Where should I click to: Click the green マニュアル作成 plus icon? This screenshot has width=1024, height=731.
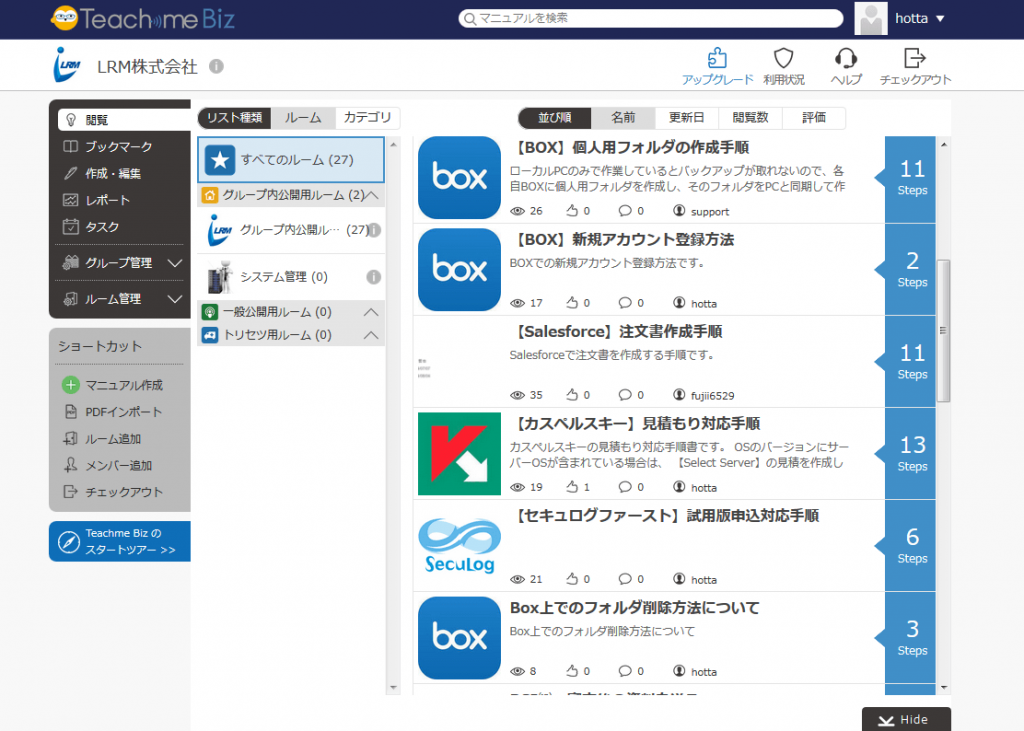[x=71, y=385]
